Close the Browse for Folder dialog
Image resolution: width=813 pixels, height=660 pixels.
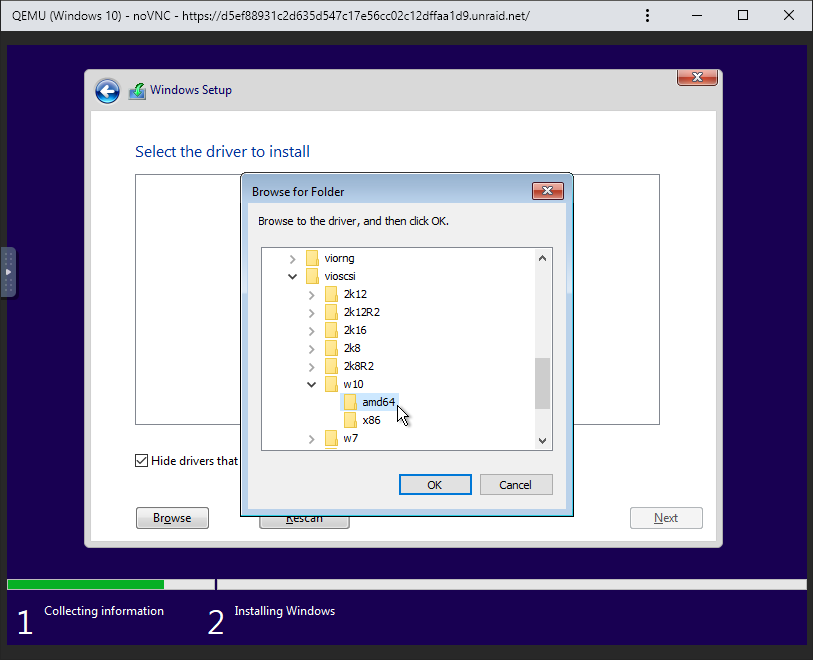pyautogui.click(x=548, y=191)
